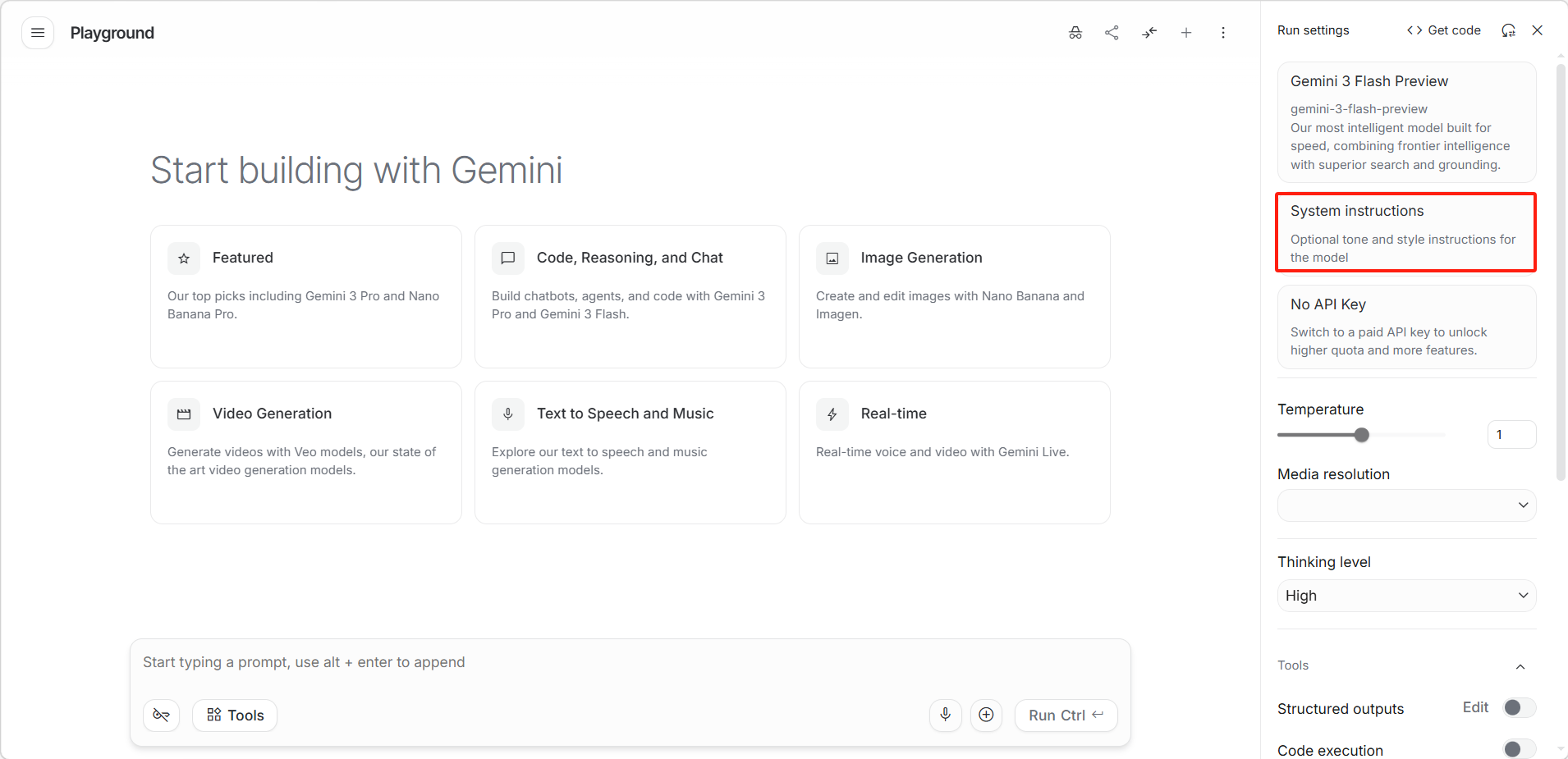This screenshot has height=759, width=1568.
Task: Open the Thinking level High dropdown
Action: click(1407, 596)
